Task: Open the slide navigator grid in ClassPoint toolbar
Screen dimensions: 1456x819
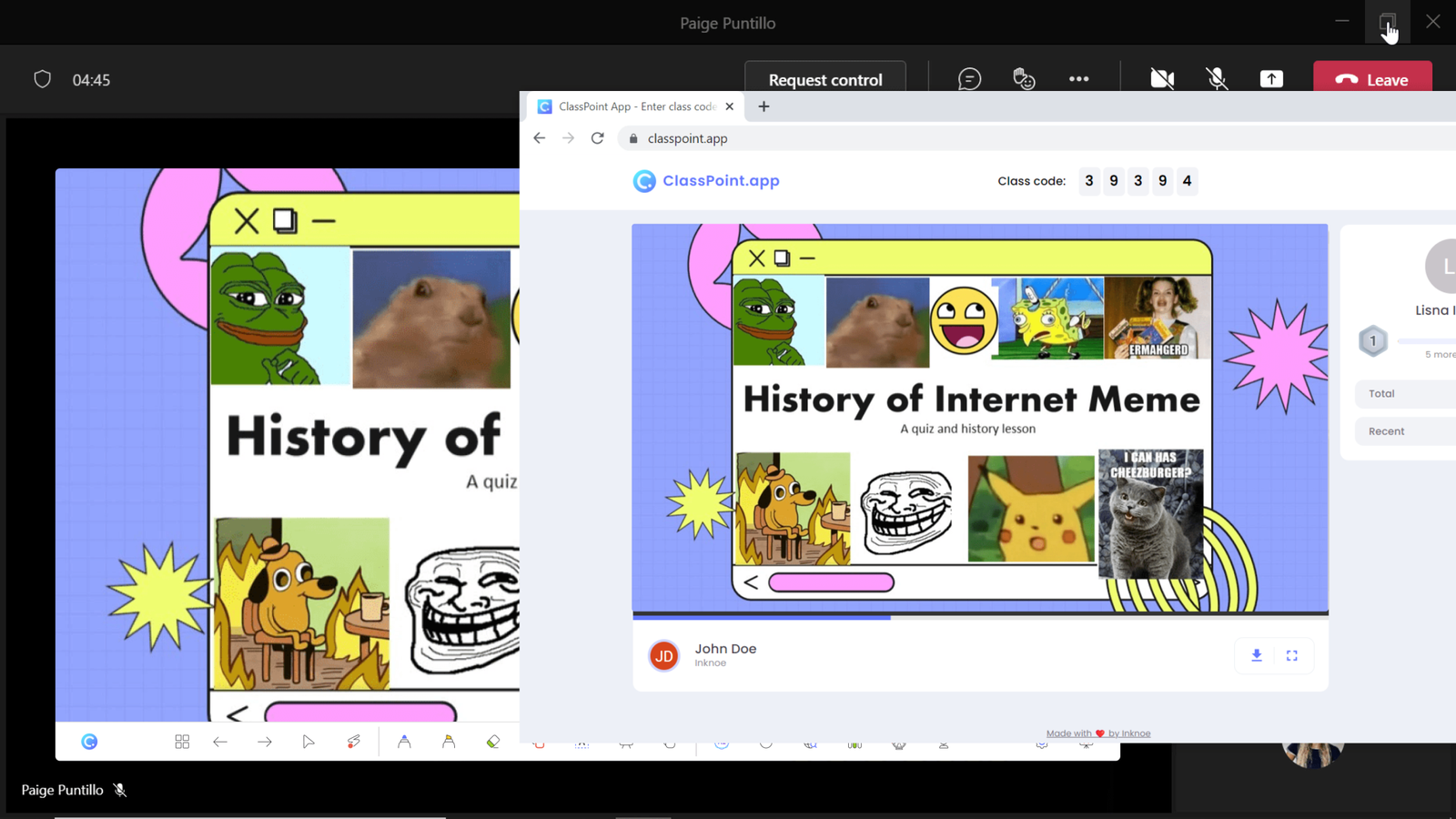Action: (182, 742)
